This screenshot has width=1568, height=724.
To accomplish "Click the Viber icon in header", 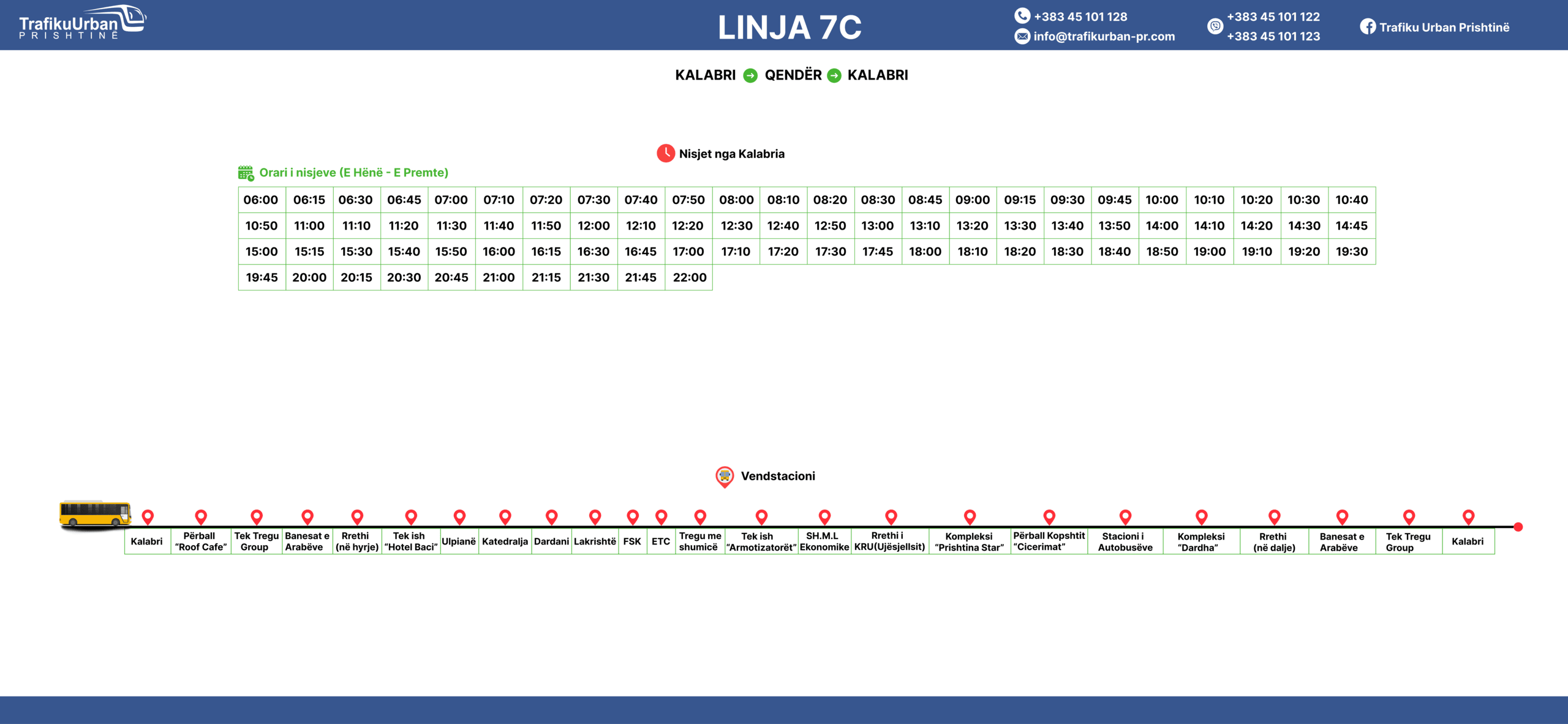I will 1215,26.
